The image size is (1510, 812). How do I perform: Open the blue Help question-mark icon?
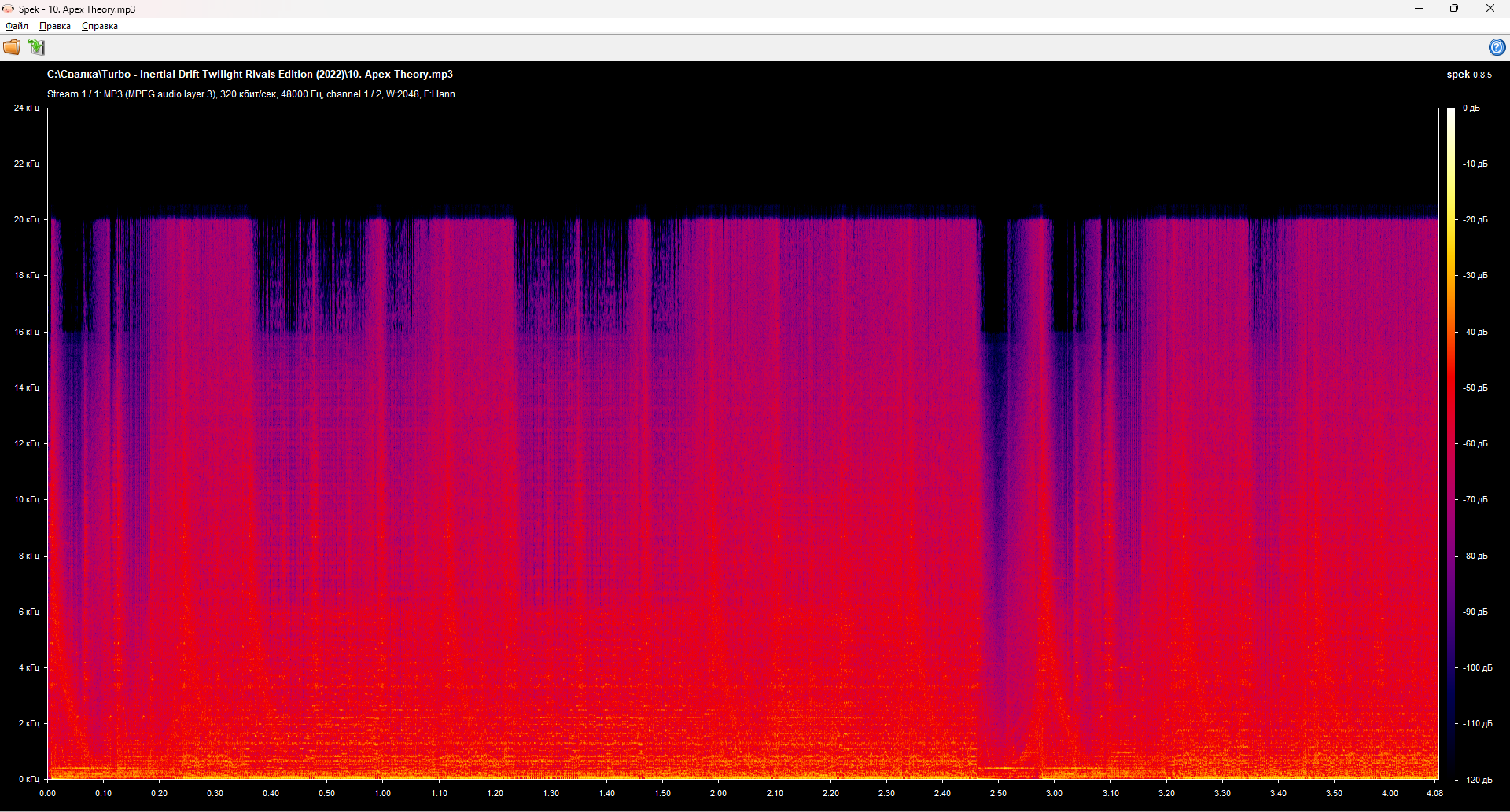click(1496, 47)
